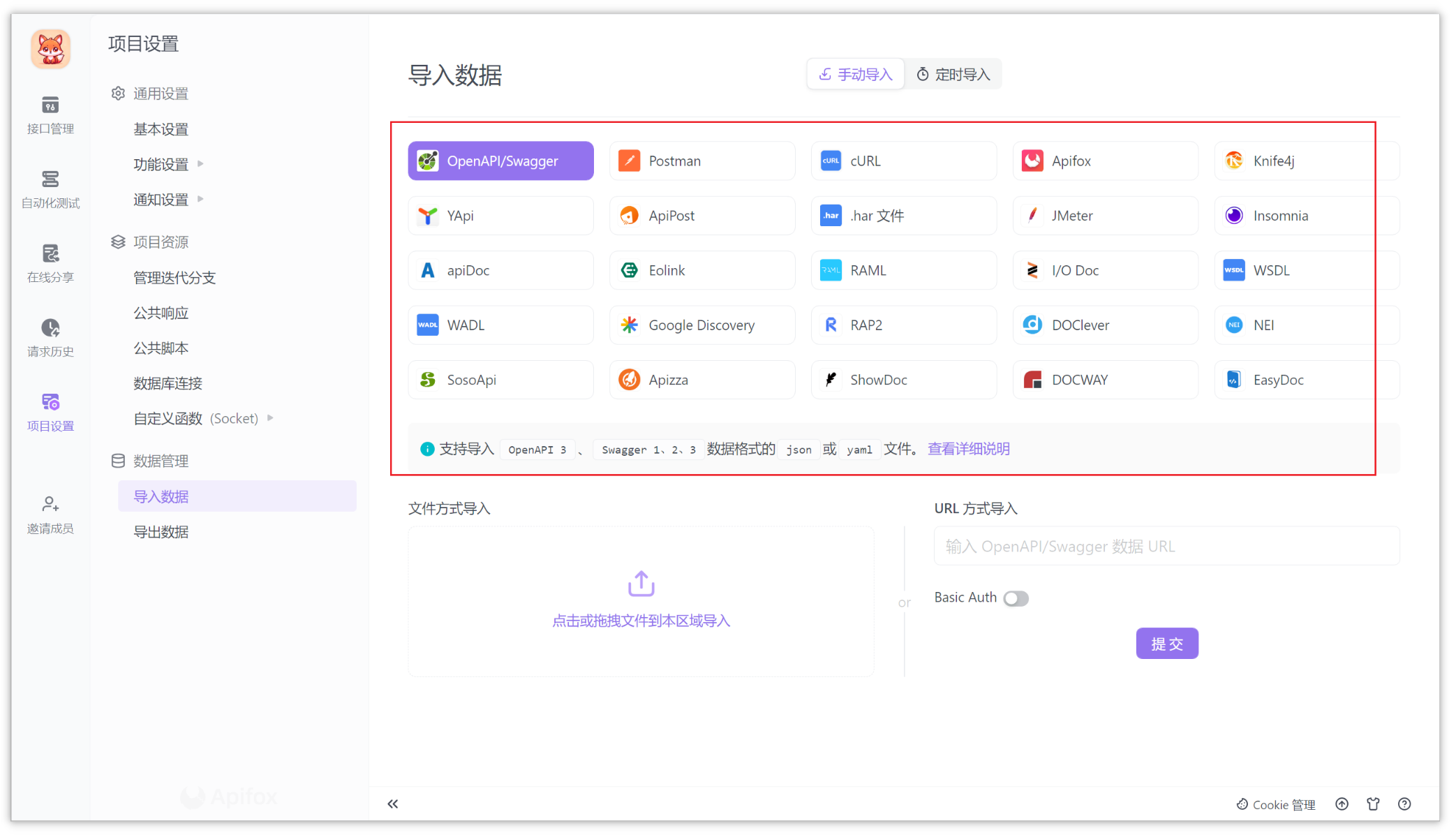Toggle the Basic Auth switch
The image size is (1456, 837).
coord(1016,598)
